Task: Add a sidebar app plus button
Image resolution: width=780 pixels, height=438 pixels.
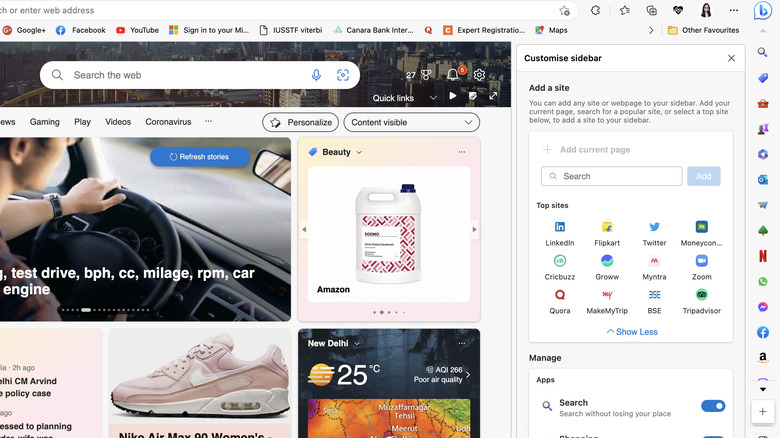Action: 763,411
